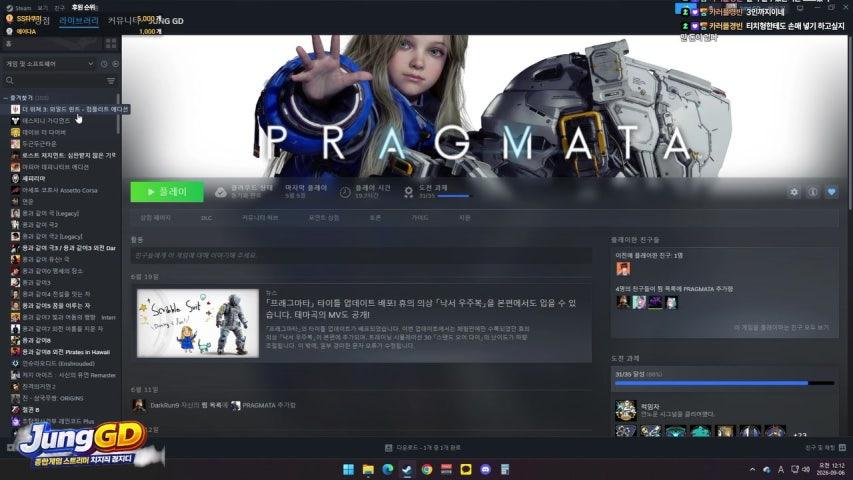Click the ready-to-play filter icon
This screenshot has width=853, height=480.
[x=115, y=64]
